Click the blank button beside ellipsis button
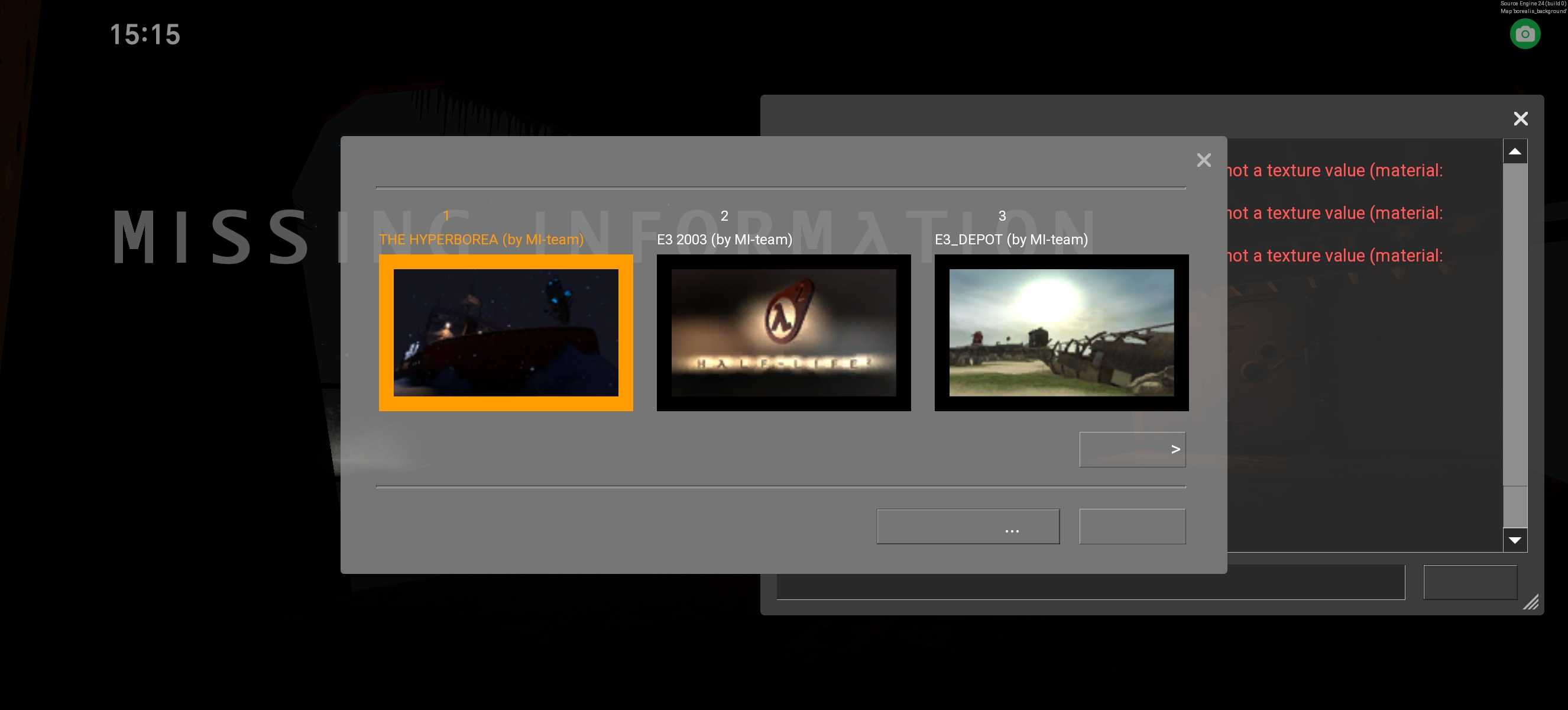This screenshot has width=1568, height=710. (x=1132, y=526)
